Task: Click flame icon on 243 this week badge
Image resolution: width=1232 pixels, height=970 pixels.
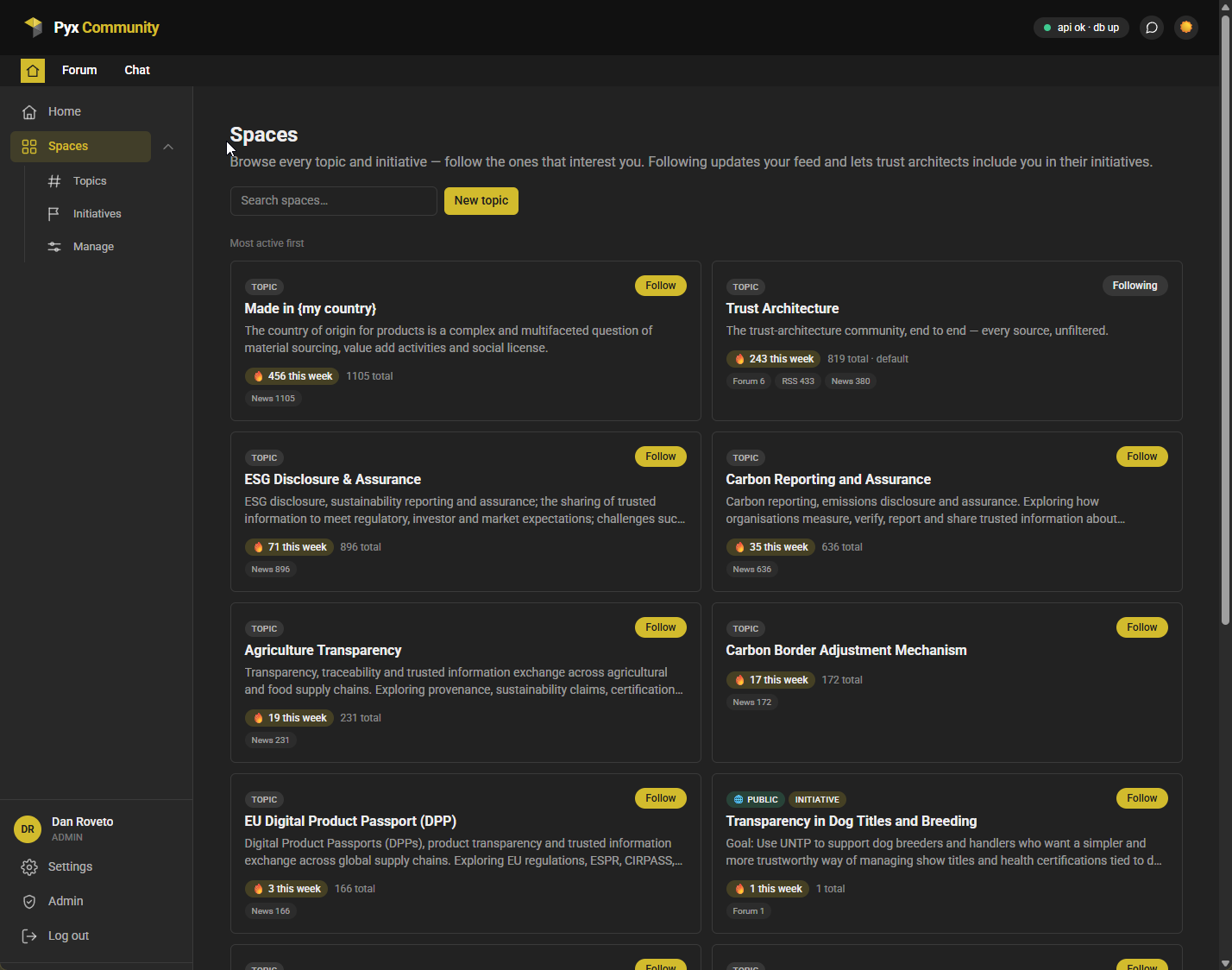Action: [739, 359]
